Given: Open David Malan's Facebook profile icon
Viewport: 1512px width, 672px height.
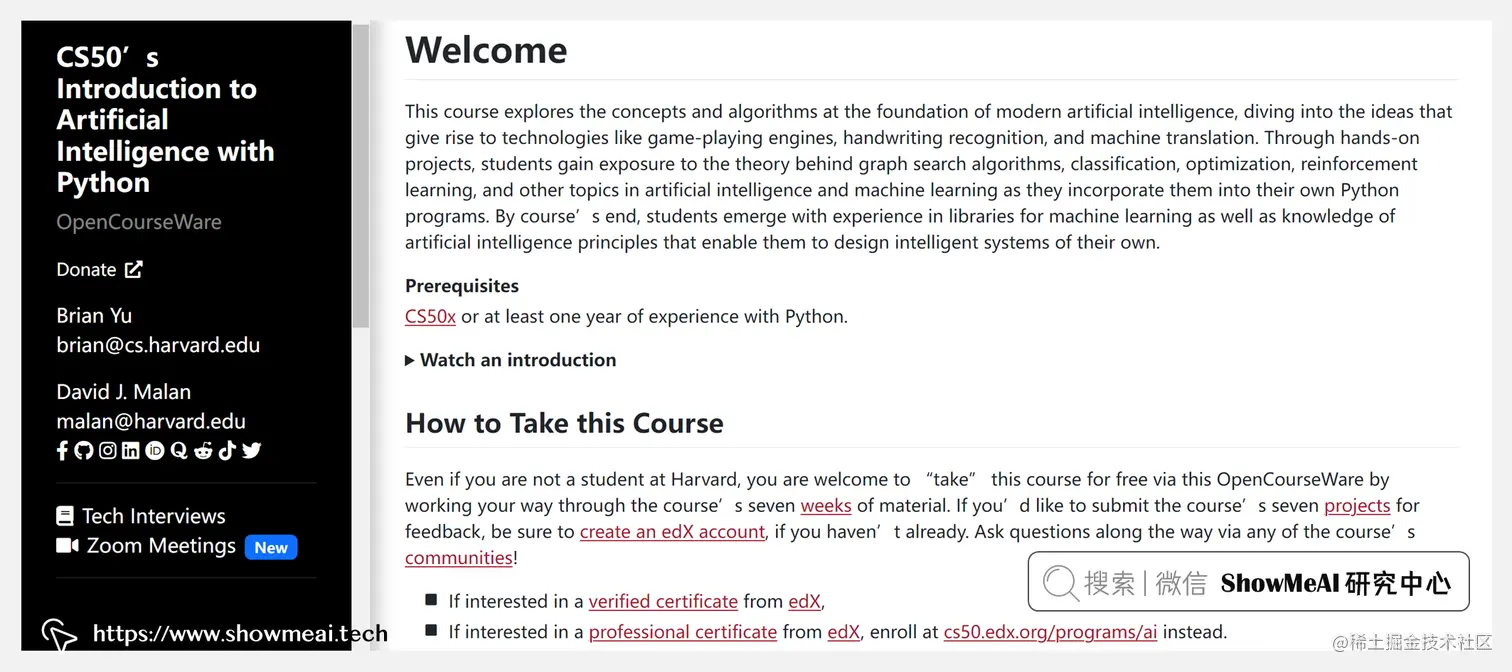Looking at the screenshot, I should pyautogui.click(x=62, y=450).
